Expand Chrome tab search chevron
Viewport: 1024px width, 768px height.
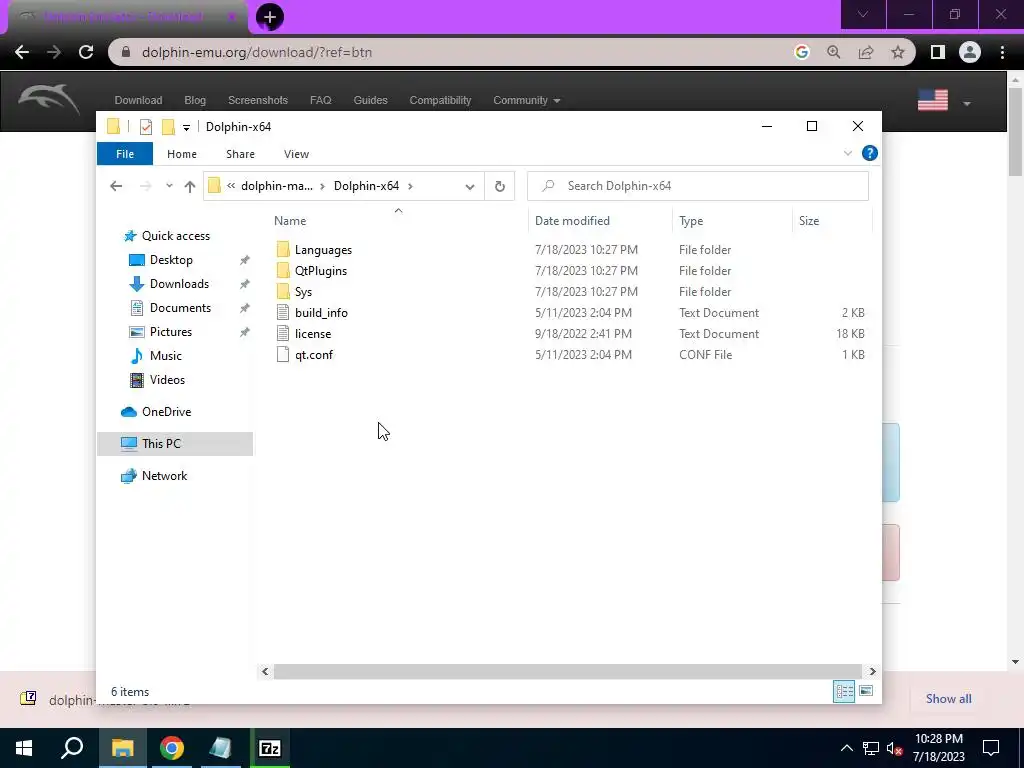point(863,14)
